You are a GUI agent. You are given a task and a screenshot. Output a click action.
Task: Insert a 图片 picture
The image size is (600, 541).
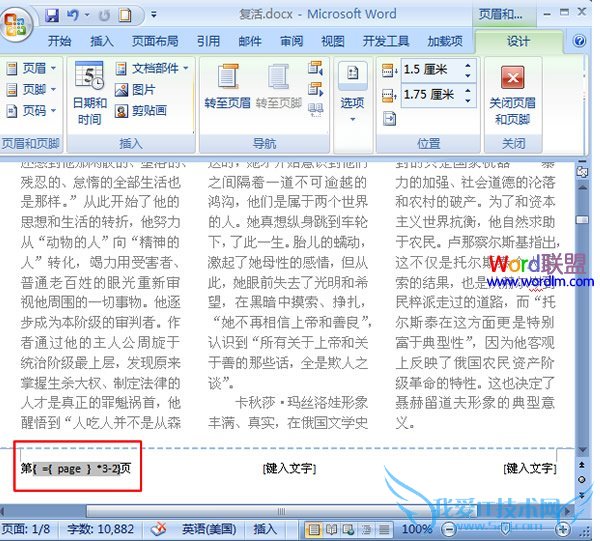point(135,90)
